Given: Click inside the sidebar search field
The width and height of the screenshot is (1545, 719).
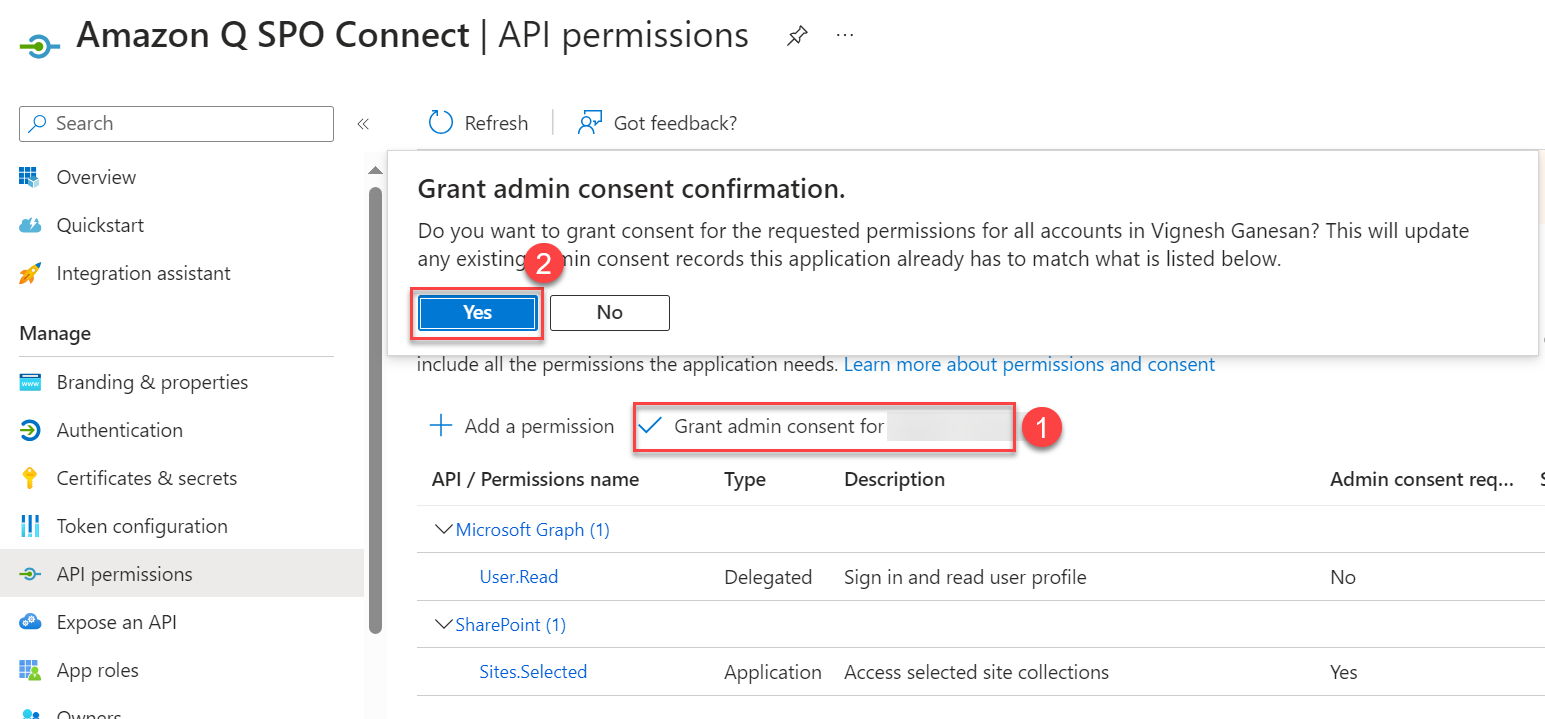Looking at the screenshot, I should pos(175,123).
